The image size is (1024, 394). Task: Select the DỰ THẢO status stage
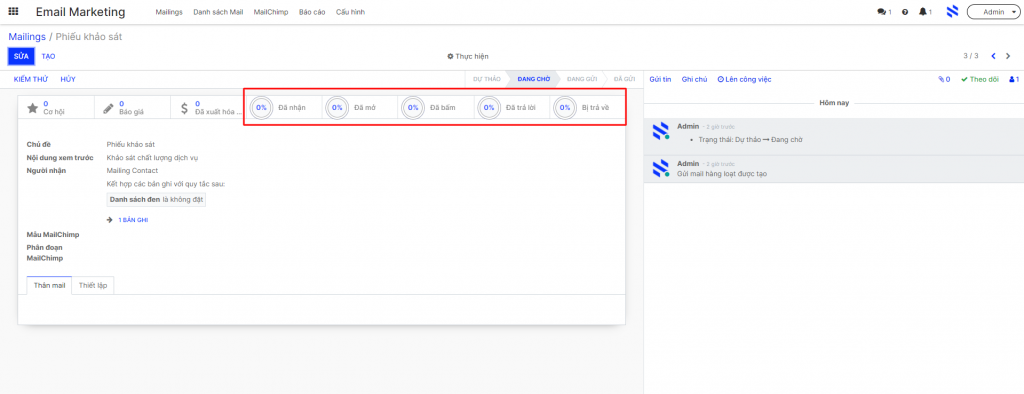point(487,79)
